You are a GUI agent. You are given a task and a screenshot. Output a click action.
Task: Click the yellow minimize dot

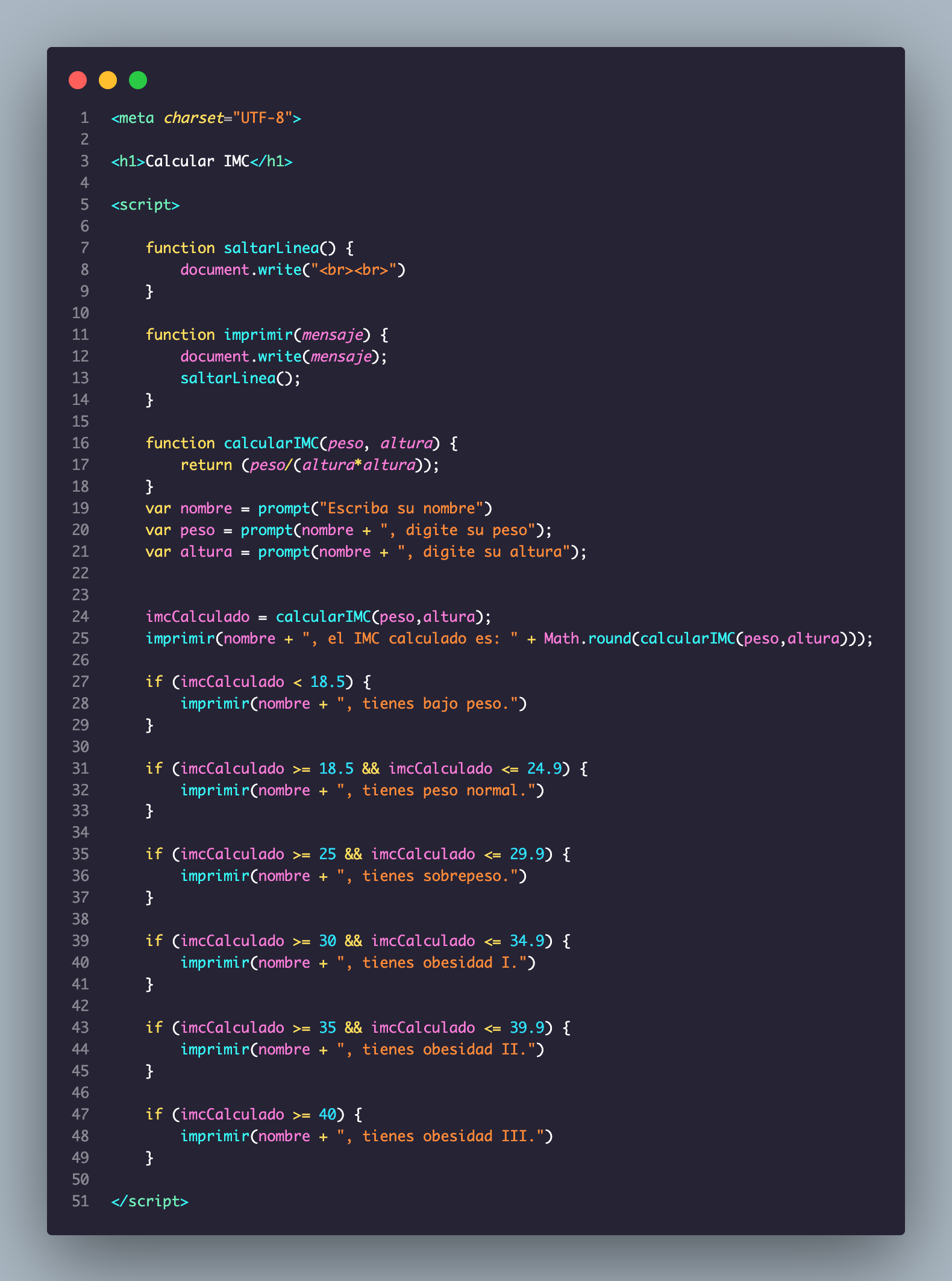[108, 80]
